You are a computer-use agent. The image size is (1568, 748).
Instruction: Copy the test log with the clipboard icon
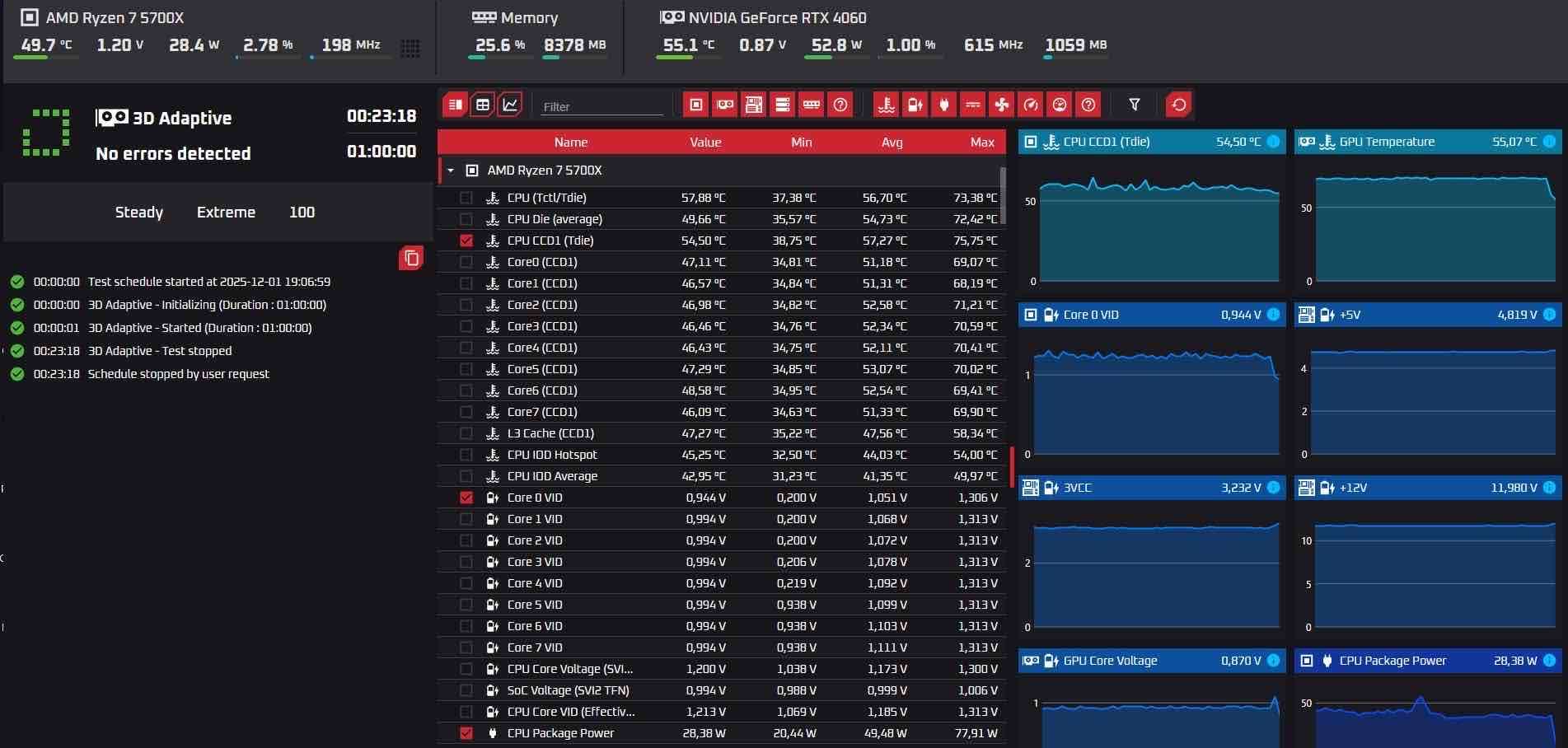(411, 259)
